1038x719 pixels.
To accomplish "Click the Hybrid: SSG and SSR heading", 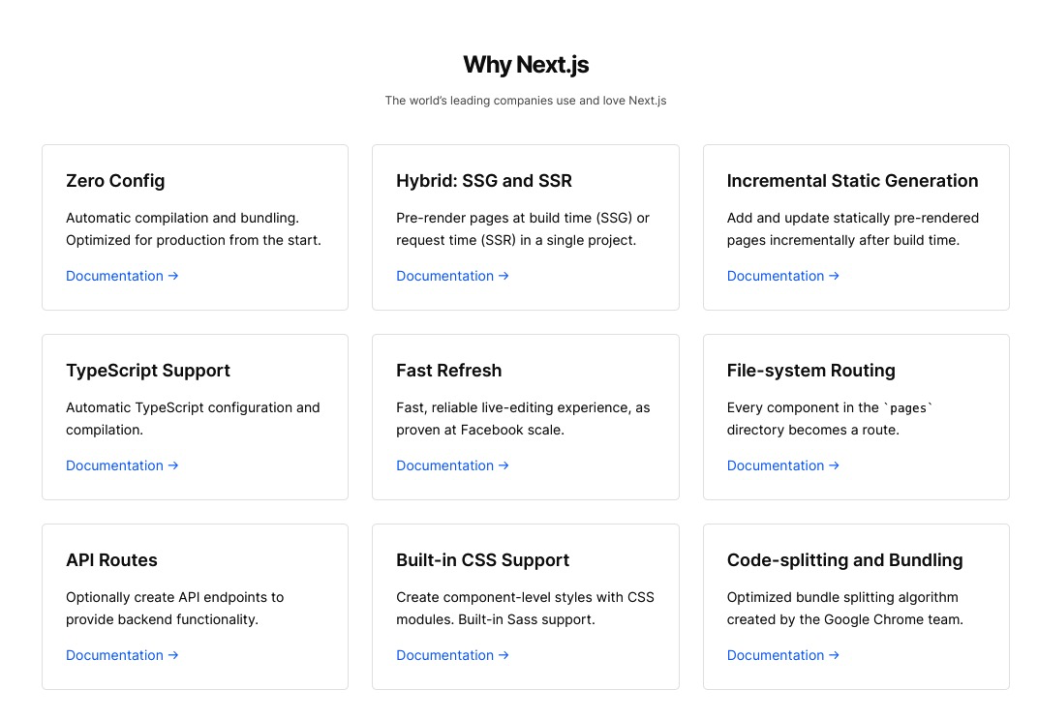I will pyautogui.click(x=484, y=181).
